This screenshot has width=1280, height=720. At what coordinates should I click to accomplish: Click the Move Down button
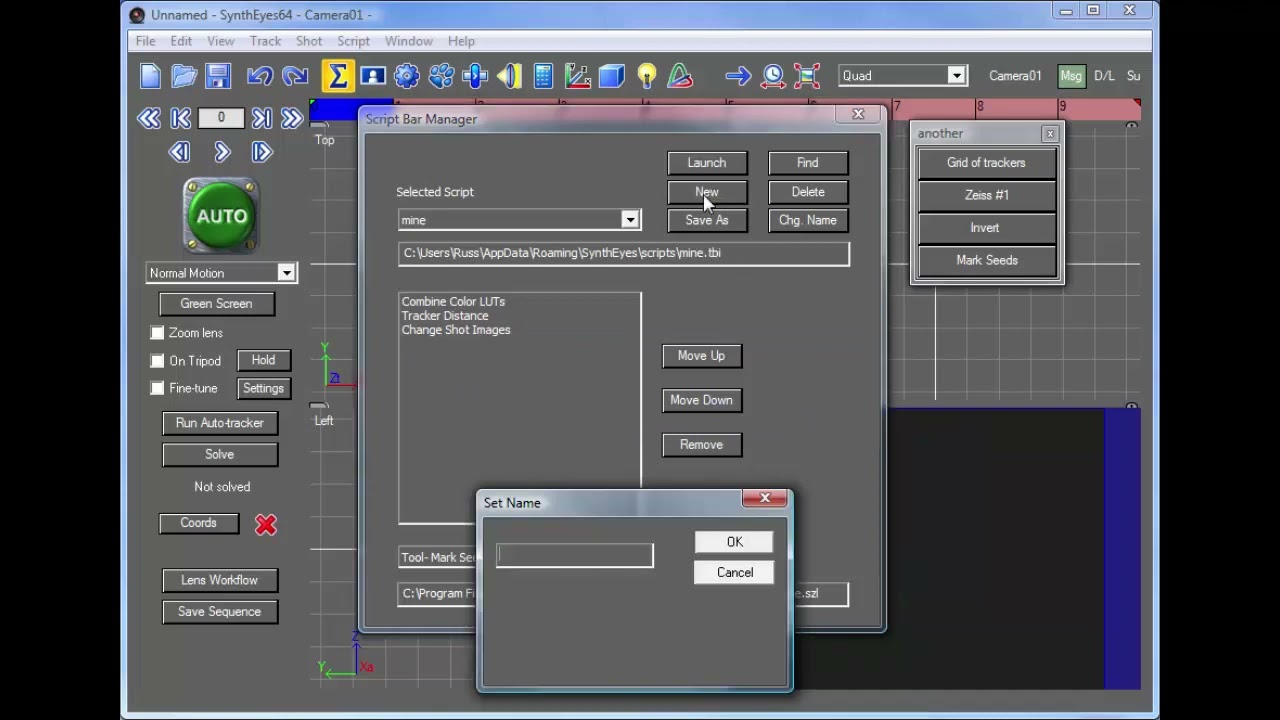coord(701,400)
